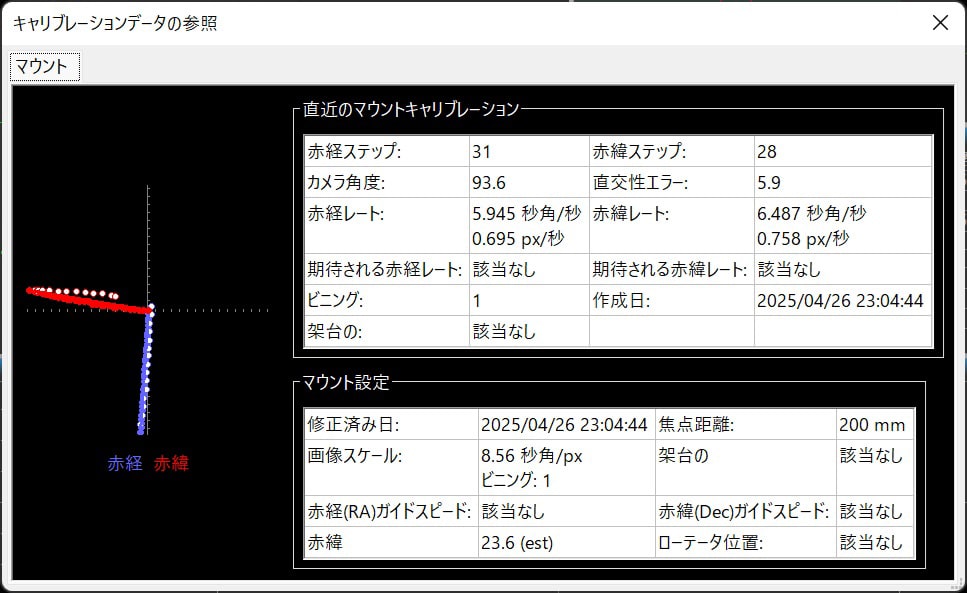967x593 pixels.
Task: Click the ビニング value 1 cell
Action: tap(529, 300)
